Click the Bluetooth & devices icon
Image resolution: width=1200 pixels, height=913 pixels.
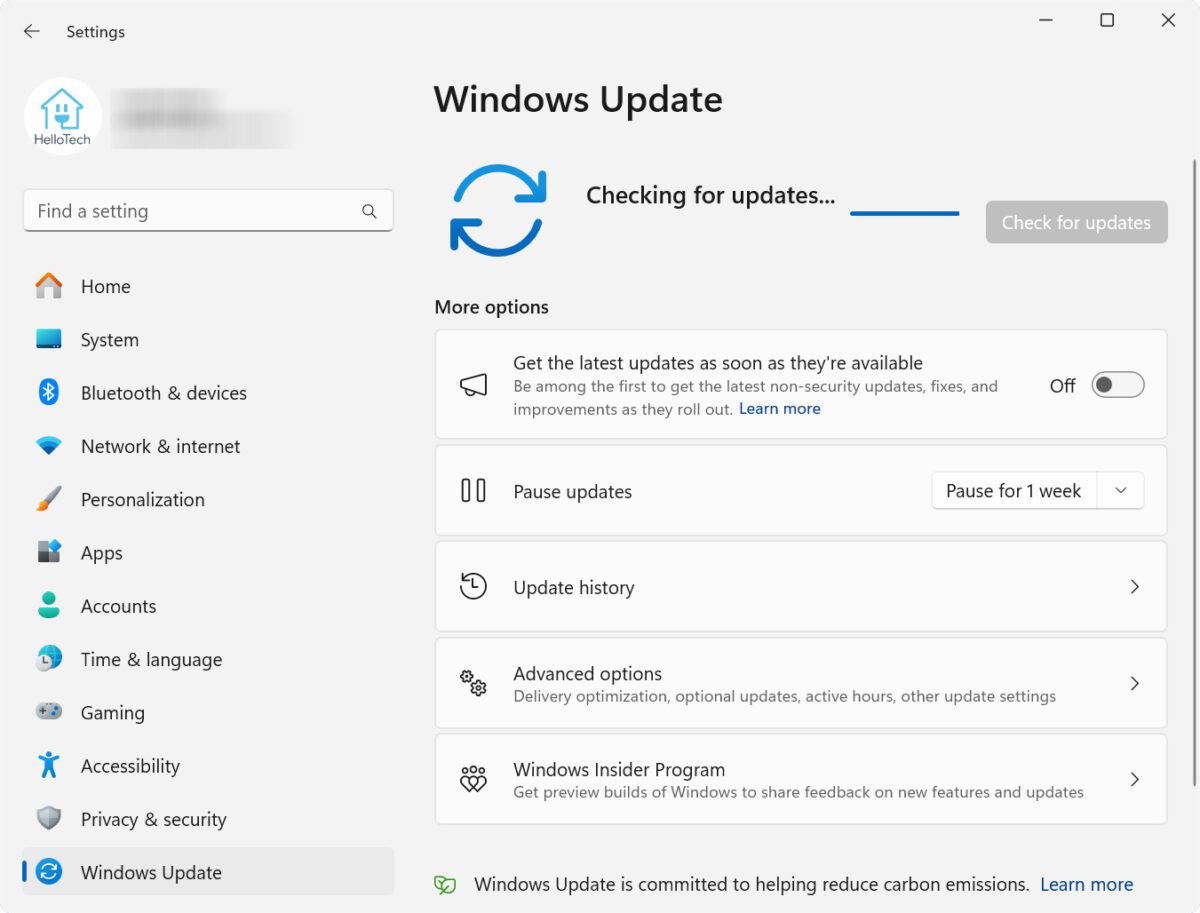(x=48, y=393)
